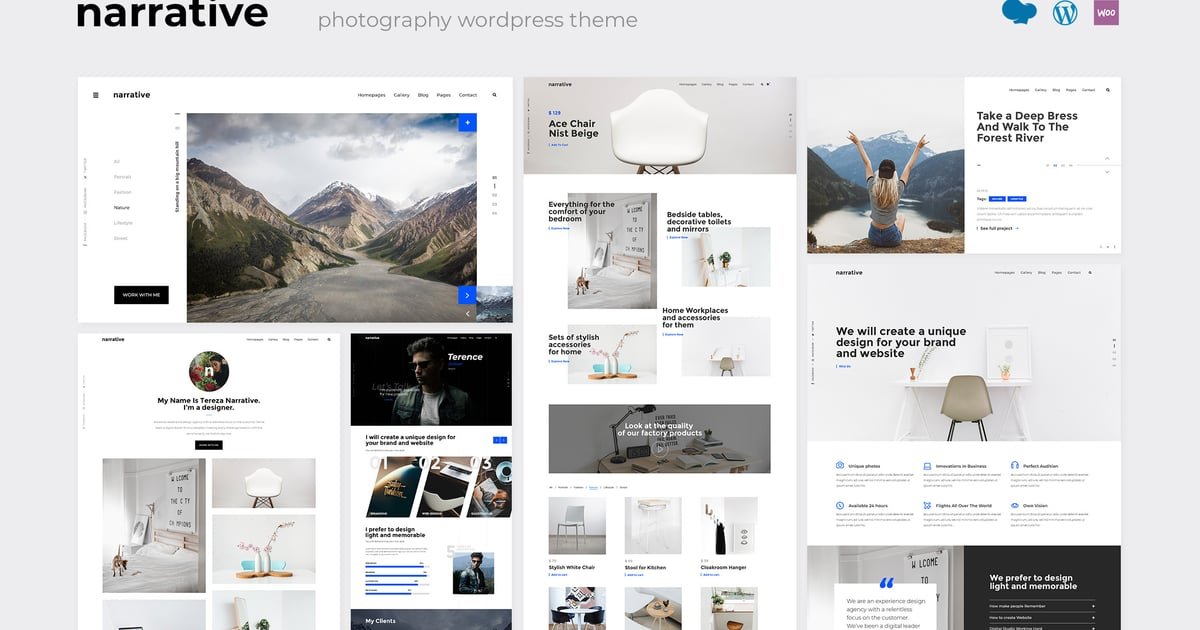Select the Nature gallery filter
This screenshot has width=1200, height=630.
tap(121, 207)
